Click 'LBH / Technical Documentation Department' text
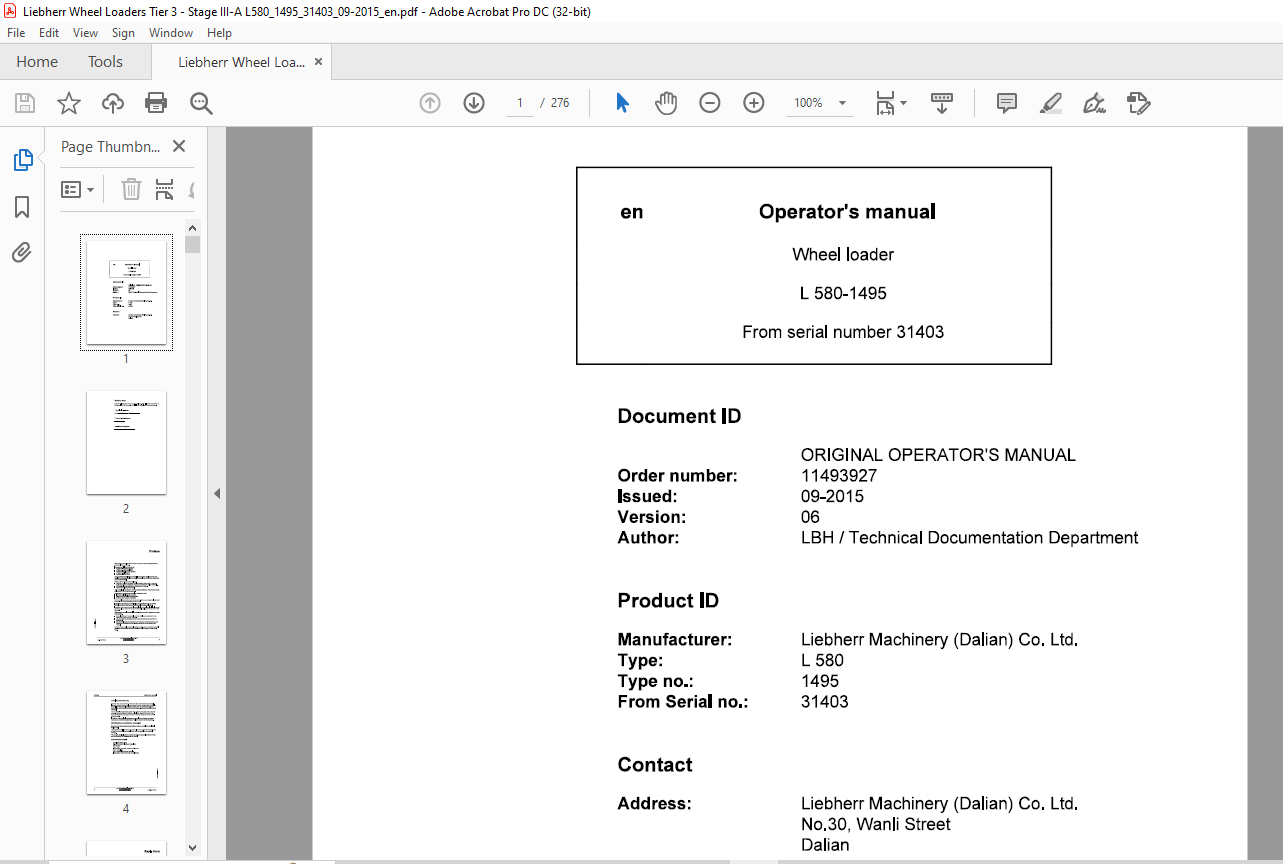Image resolution: width=1283 pixels, height=864 pixels. [x=969, y=538]
